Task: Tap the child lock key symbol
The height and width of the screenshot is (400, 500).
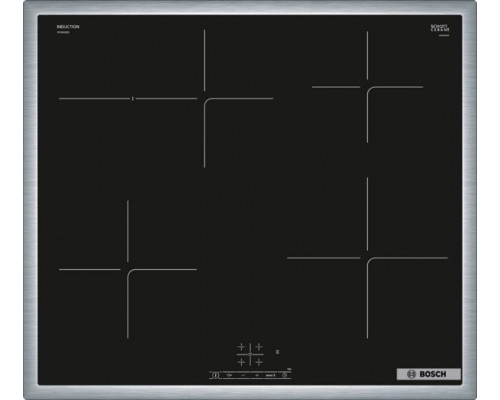Action: click(x=229, y=375)
